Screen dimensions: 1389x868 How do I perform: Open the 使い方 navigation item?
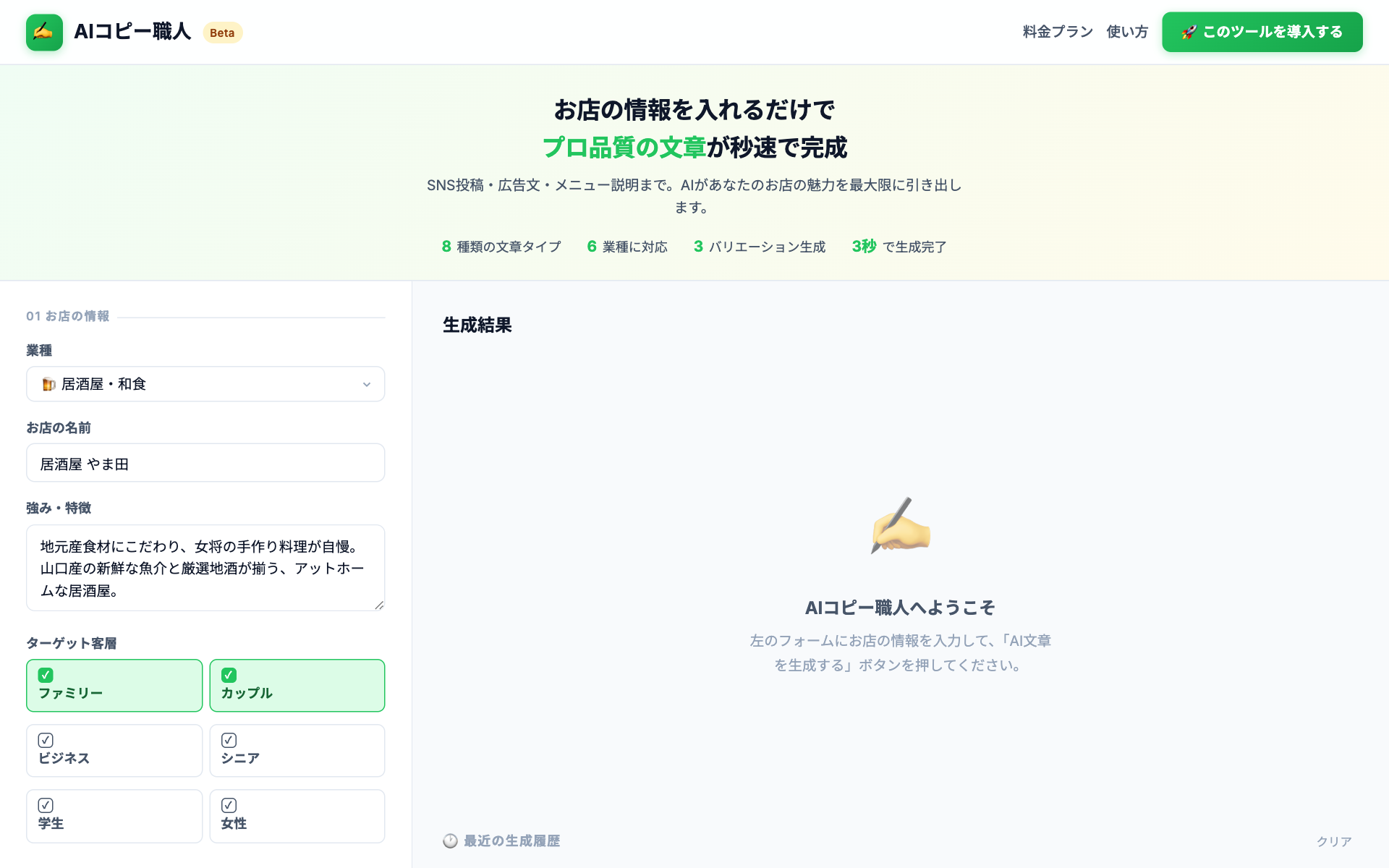tap(1126, 32)
